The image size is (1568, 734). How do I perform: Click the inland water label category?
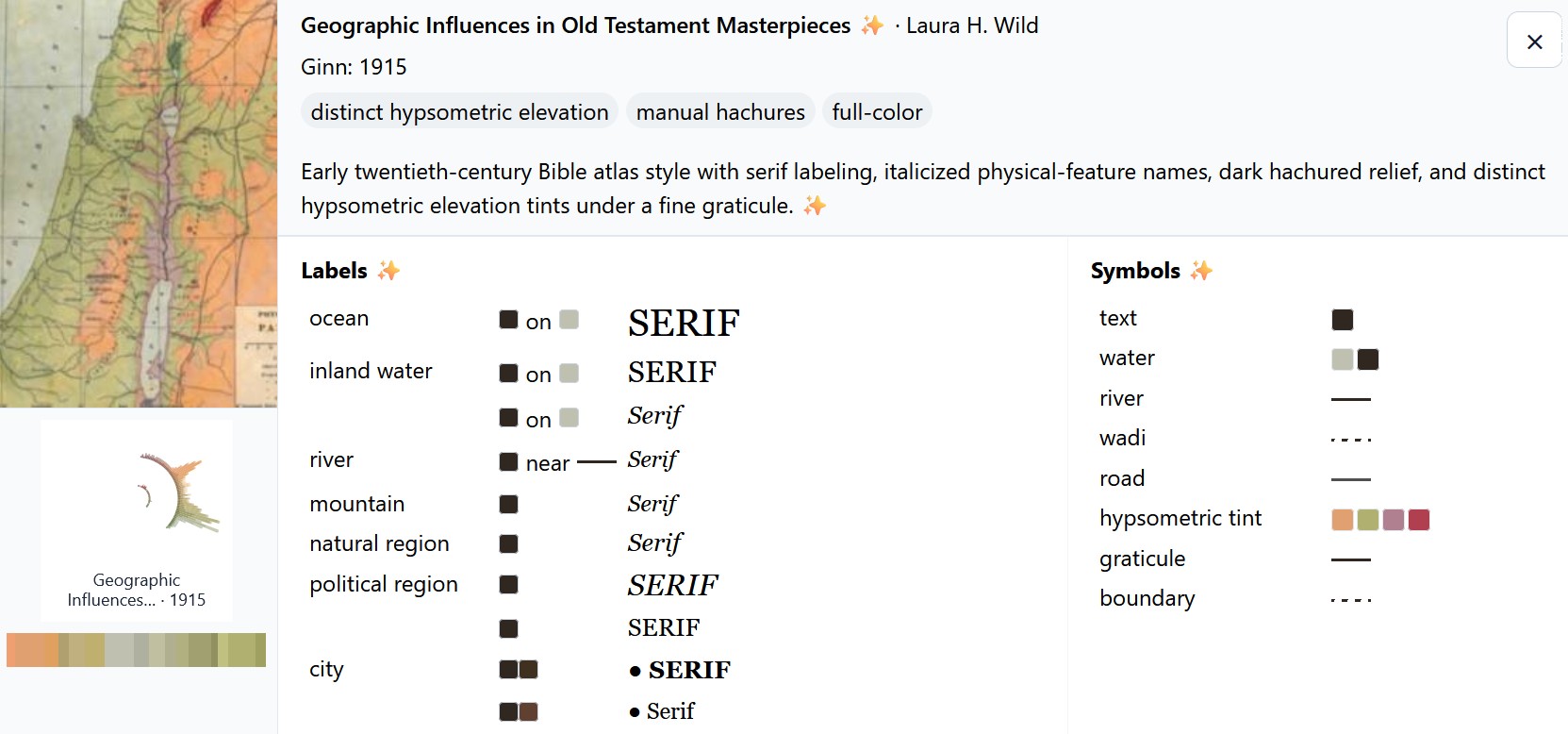(371, 371)
